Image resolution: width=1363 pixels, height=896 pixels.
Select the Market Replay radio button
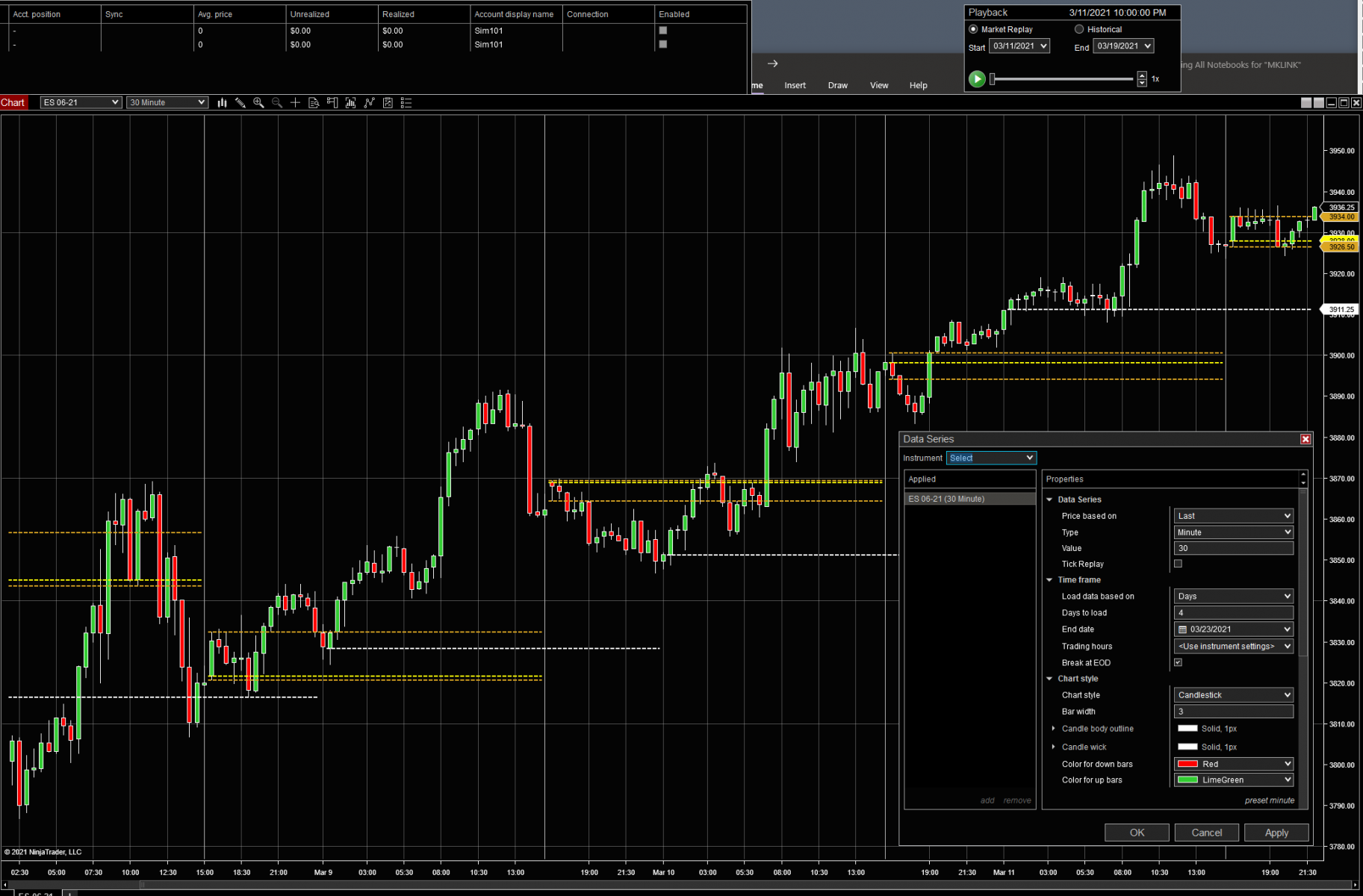tap(973, 29)
